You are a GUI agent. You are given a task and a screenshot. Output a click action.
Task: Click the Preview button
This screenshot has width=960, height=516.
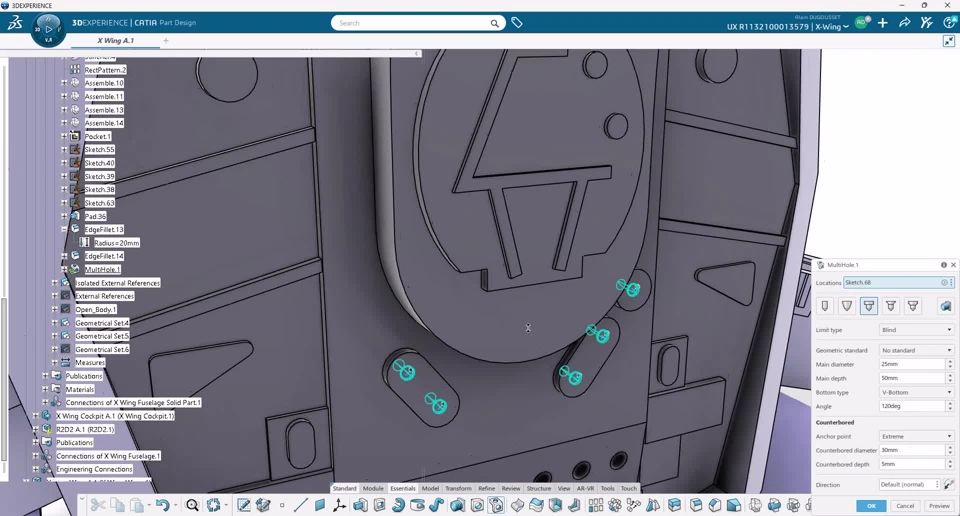[939, 506]
